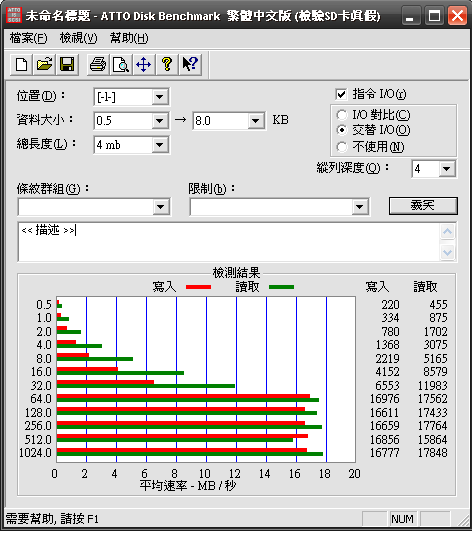Toggle the 指令 I/O checkbox
The width and height of the screenshot is (472, 534).
click(341, 94)
